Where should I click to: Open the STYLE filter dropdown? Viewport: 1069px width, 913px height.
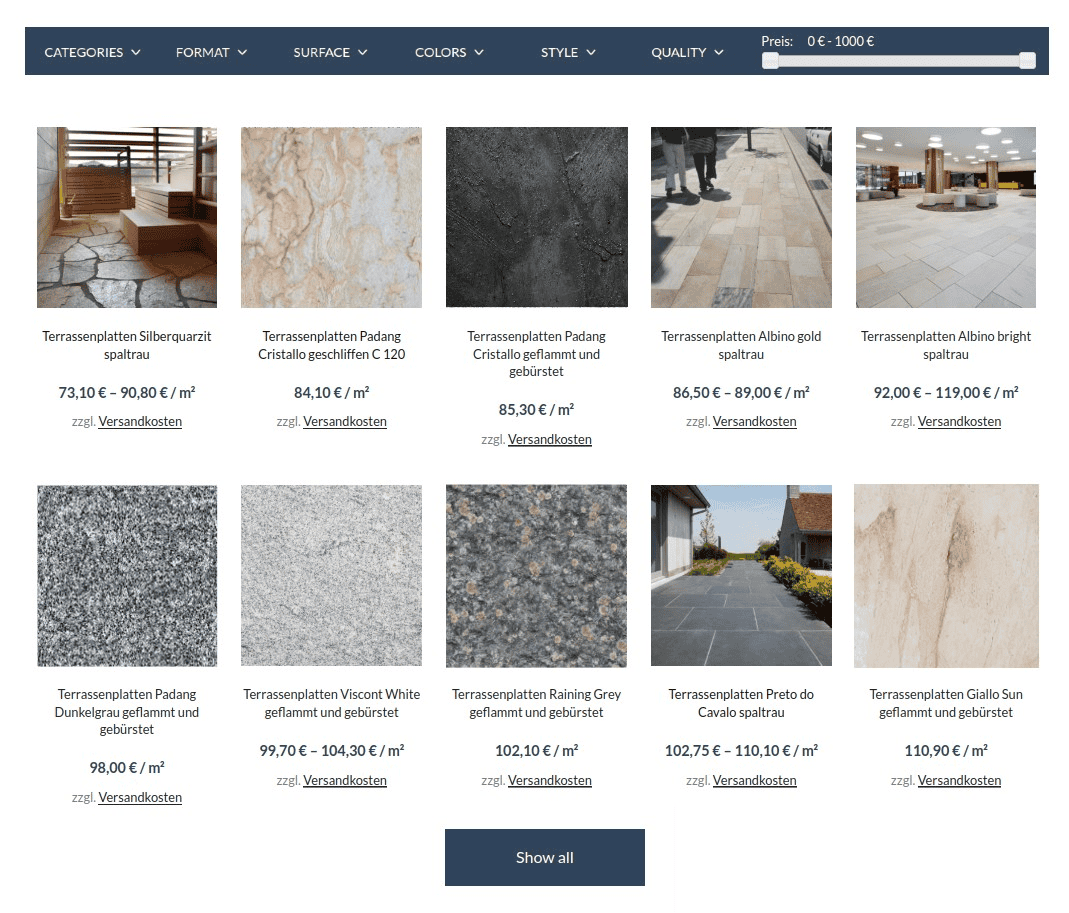tap(567, 52)
